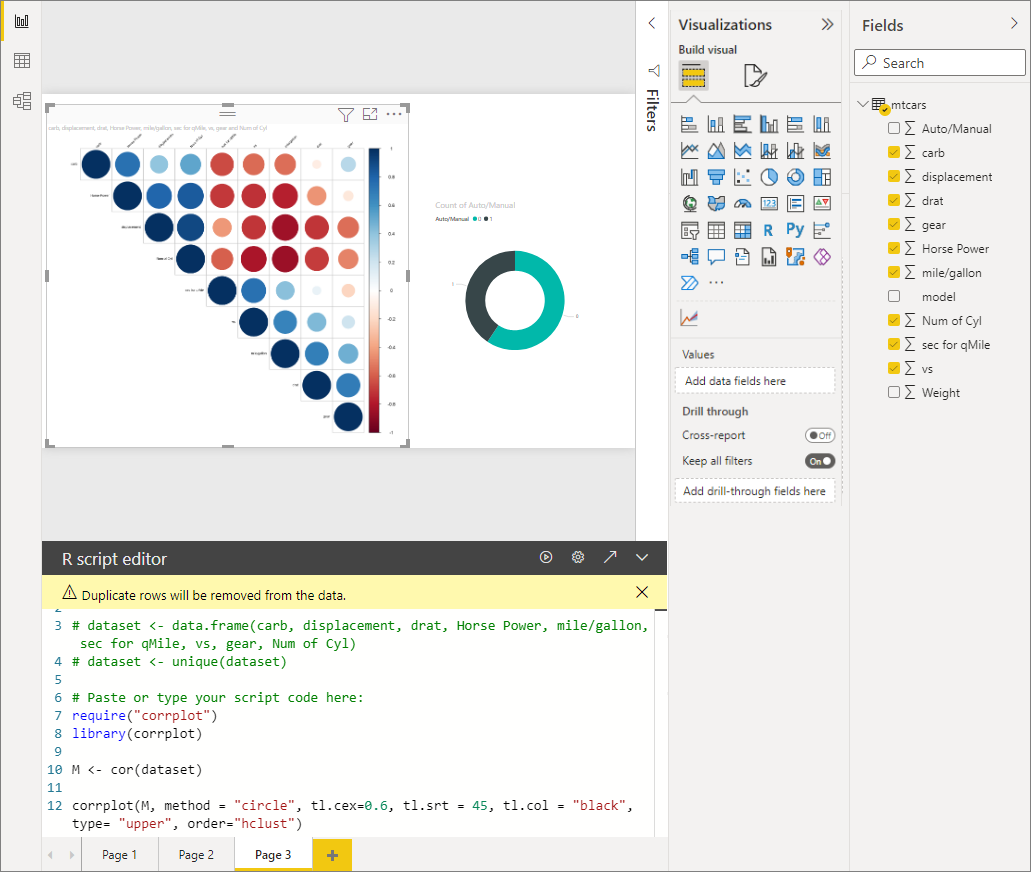Dismiss the duplicate rows warning
Viewport: 1031px width, 872px height.
pyautogui.click(x=641, y=592)
